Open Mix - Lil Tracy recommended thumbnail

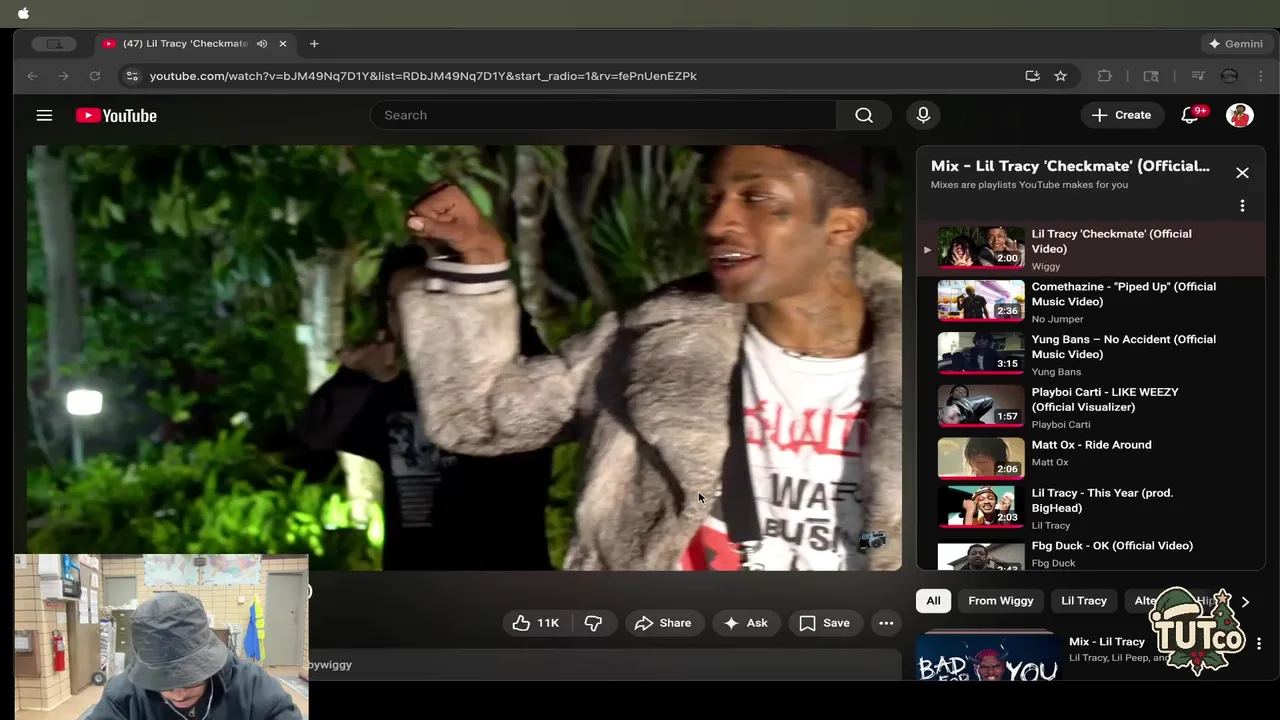[988, 655]
